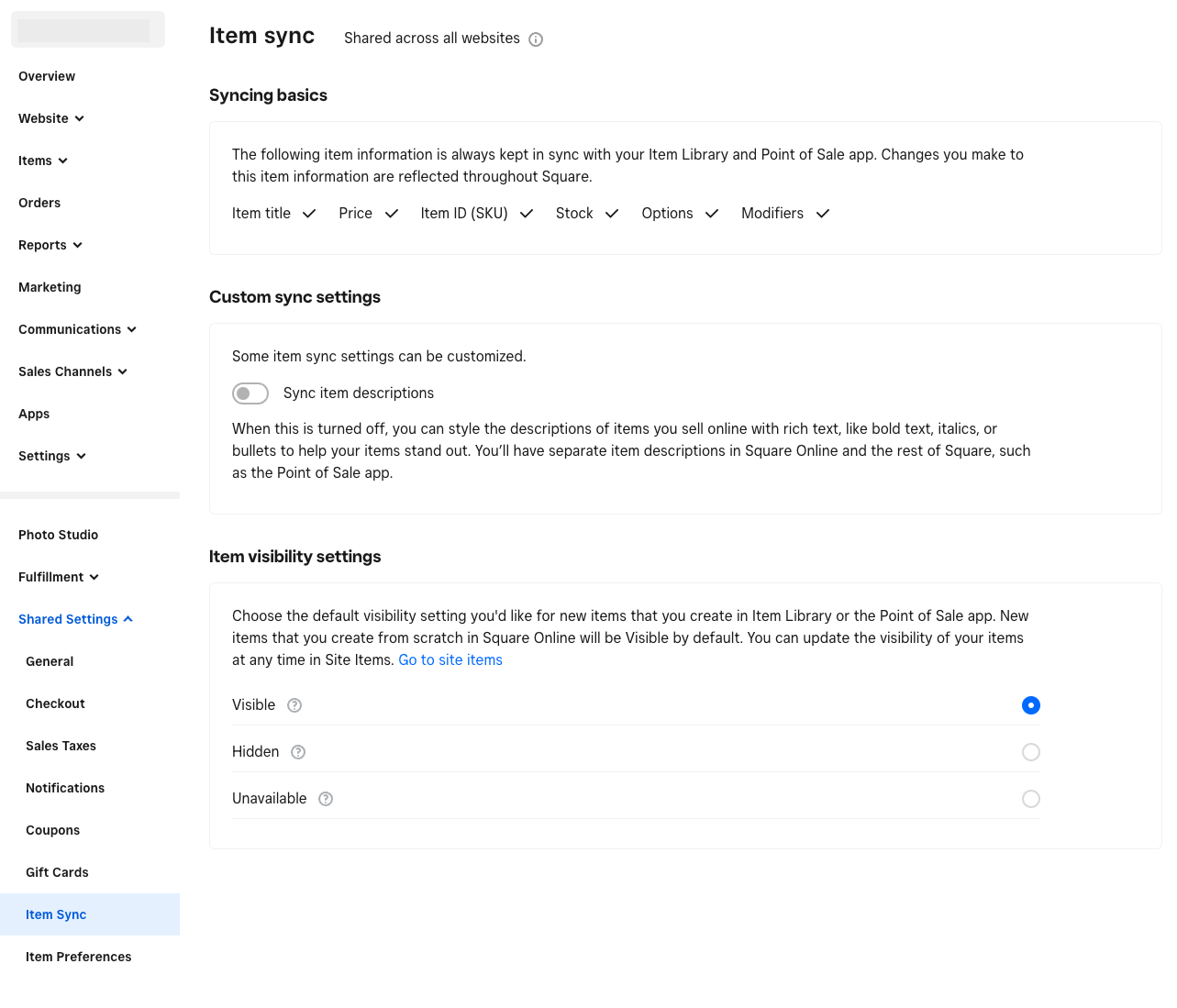Image resolution: width=1177 pixels, height=1008 pixels.
Task: Open the Overview page
Action: pyautogui.click(x=47, y=76)
